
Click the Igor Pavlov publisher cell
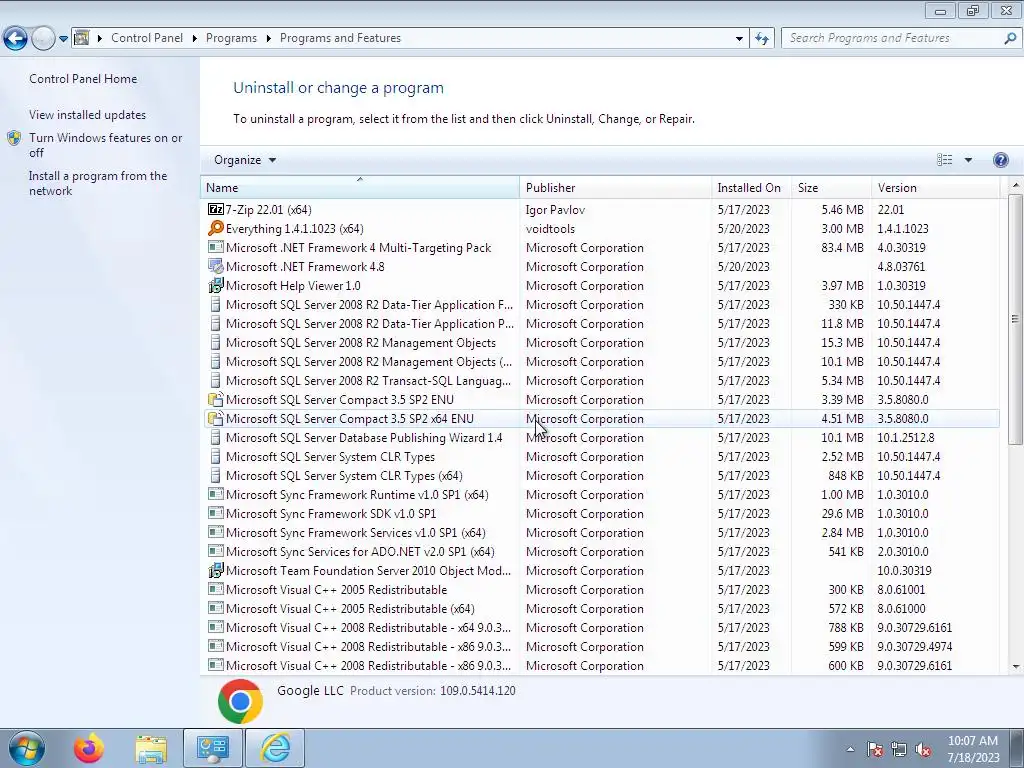555,210
